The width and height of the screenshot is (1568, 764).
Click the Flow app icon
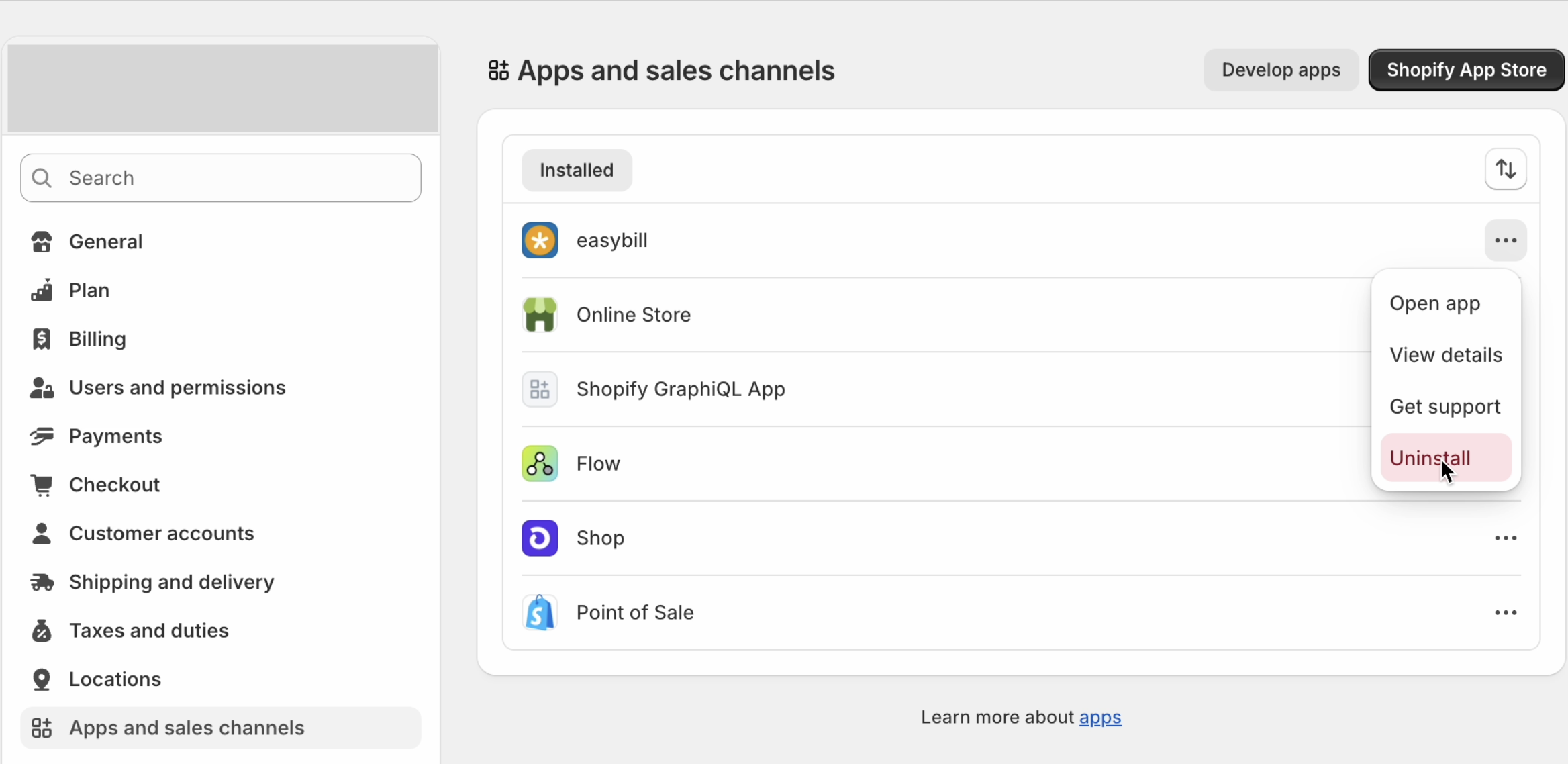tap(540, 464)
